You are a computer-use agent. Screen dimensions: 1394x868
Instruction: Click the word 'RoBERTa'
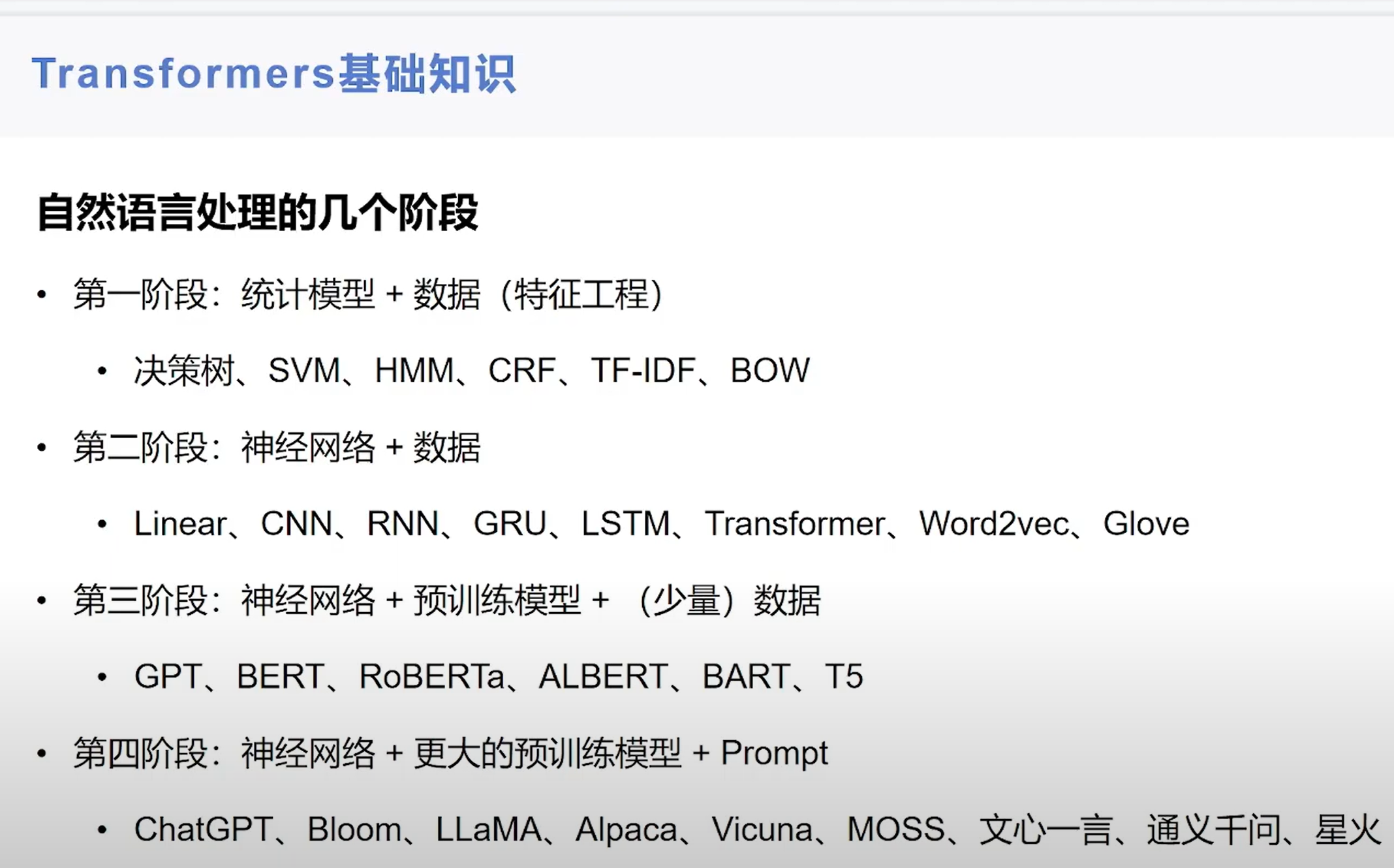point(432,676)
